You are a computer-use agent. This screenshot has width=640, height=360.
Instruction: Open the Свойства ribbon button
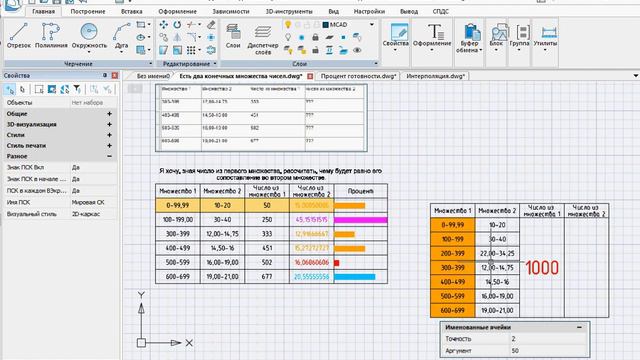396,36
